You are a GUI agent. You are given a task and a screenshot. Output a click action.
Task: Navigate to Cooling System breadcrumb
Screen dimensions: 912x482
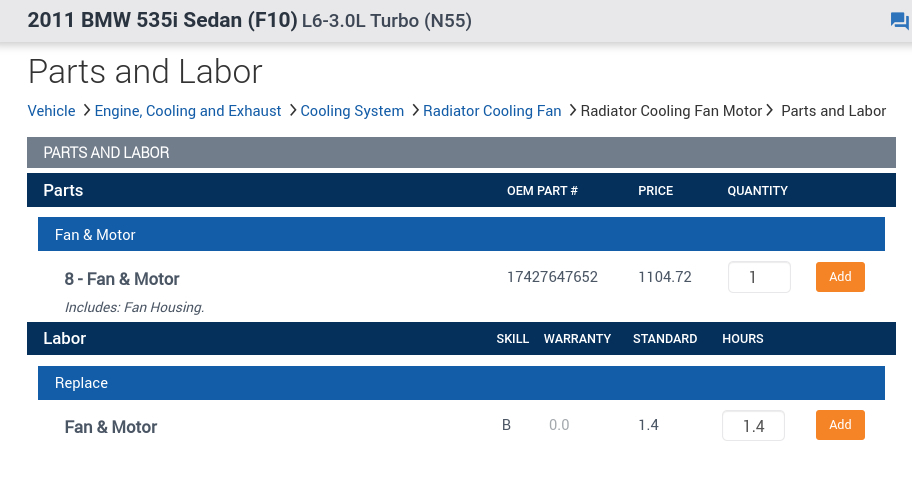tap(352, 111)
